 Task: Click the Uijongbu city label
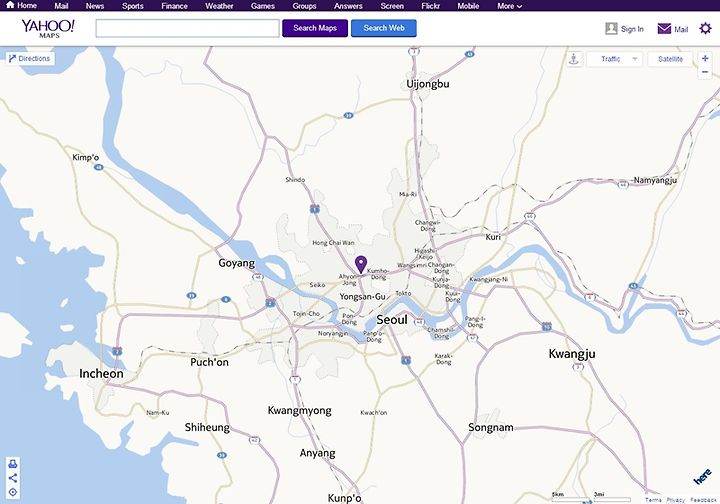tap(428, 84)
